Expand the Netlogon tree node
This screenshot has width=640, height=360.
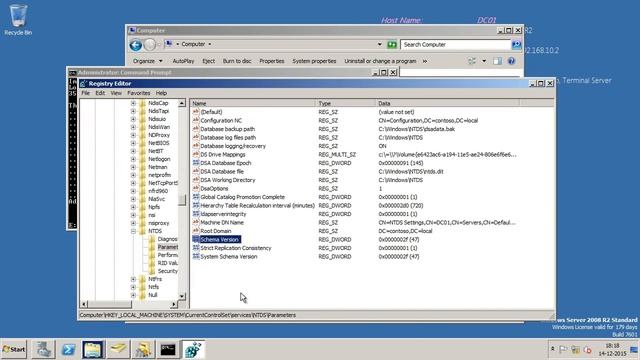(x=133, y=159)
